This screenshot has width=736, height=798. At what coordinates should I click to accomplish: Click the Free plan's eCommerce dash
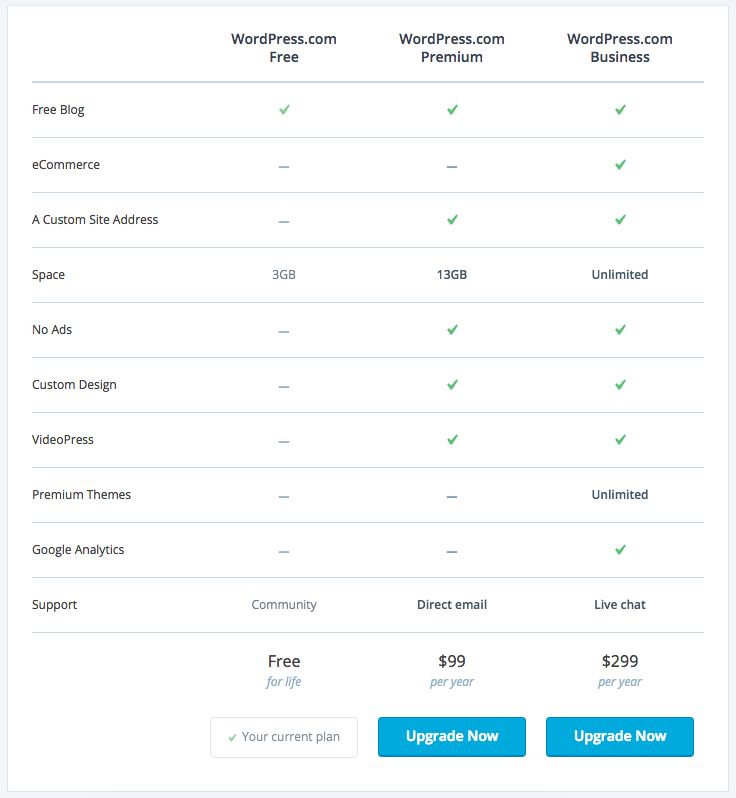(284, 166)
